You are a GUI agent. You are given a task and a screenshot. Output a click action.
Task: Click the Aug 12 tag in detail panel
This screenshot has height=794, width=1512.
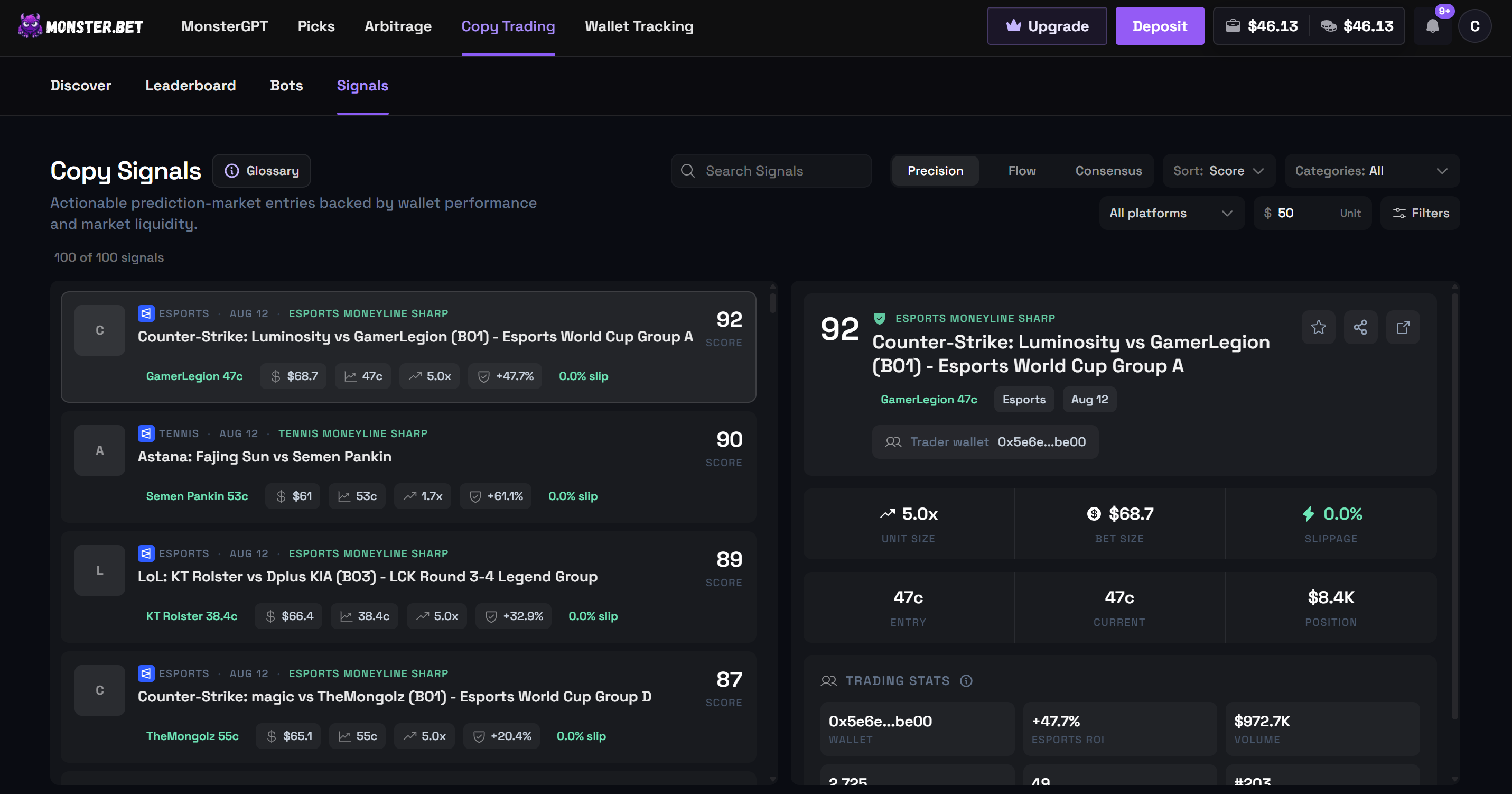click(x=1089, y=399)
